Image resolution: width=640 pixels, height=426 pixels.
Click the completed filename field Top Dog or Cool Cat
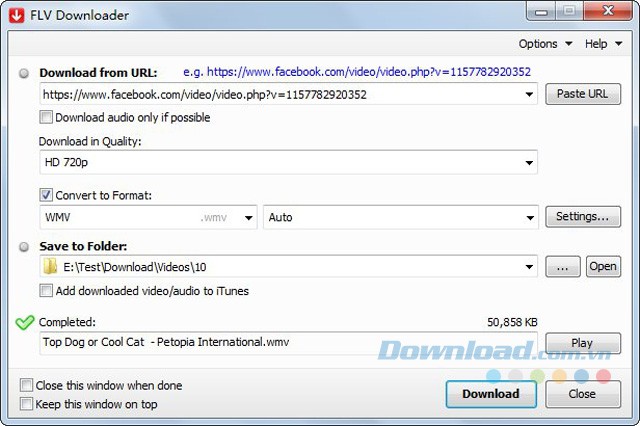[x=289, y=343]
